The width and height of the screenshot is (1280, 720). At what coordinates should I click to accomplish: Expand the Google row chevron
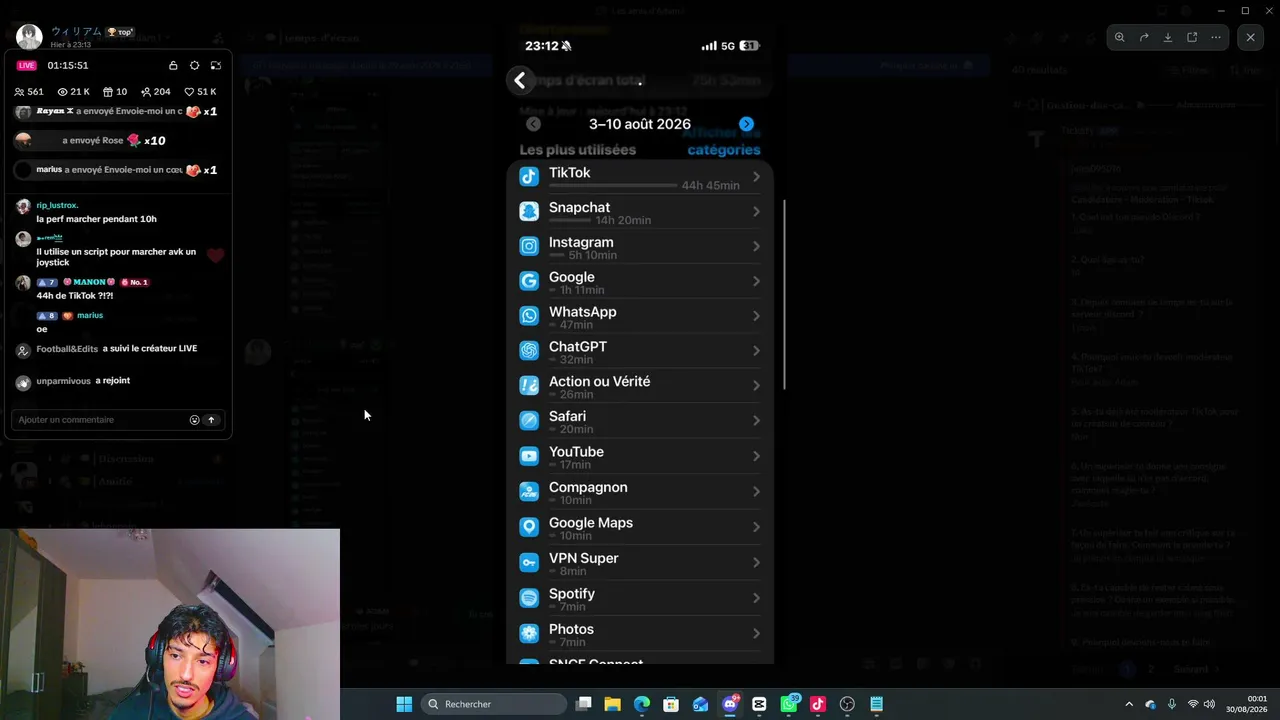pyautogui.click(x=756, y=281)
